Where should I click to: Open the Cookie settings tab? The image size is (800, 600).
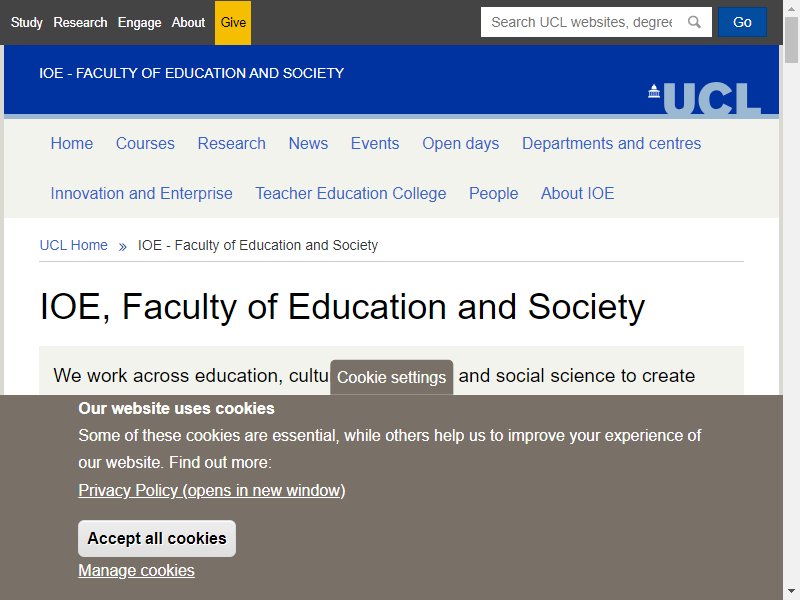[x=391, y=377]
